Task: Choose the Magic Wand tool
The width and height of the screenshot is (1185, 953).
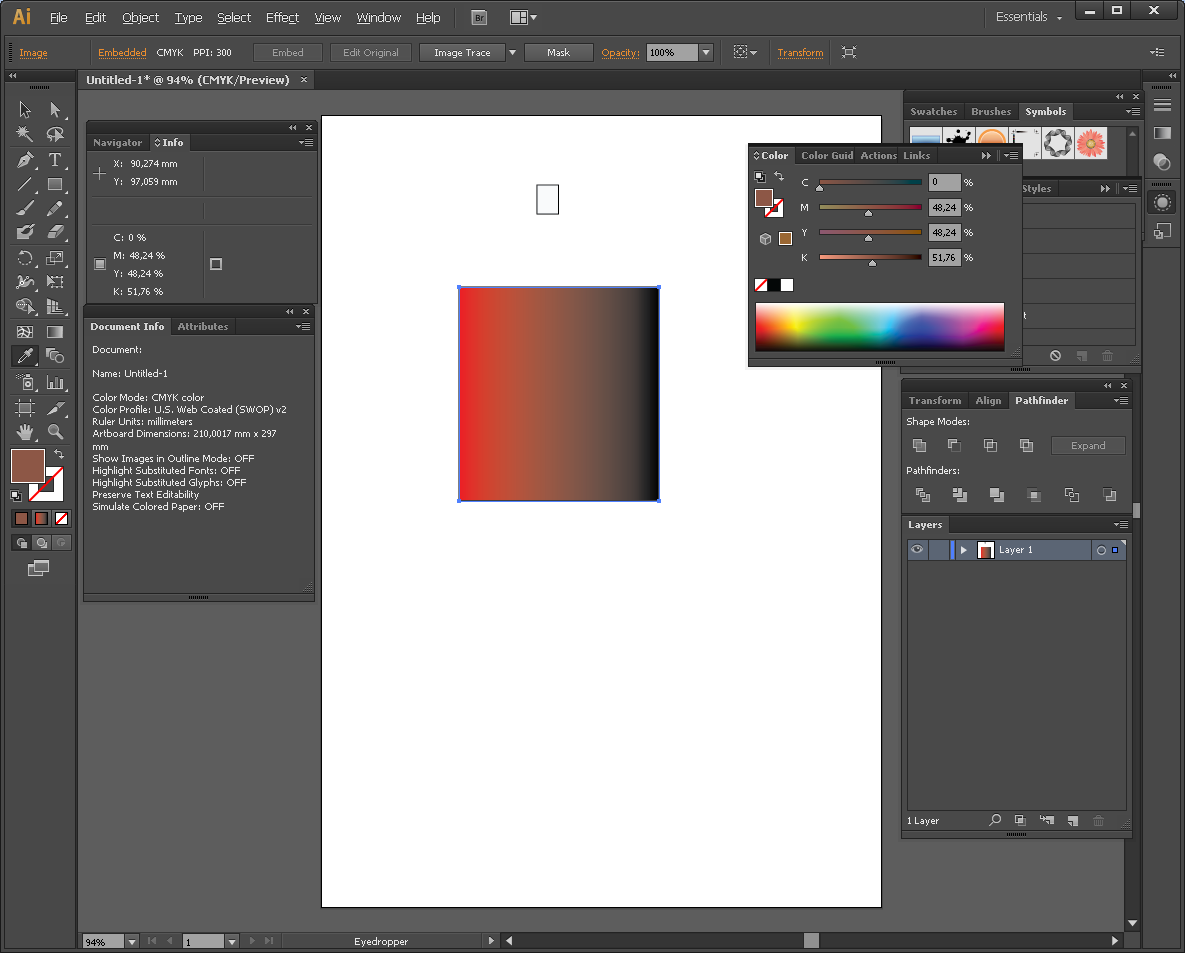Action: coord(25,134)
